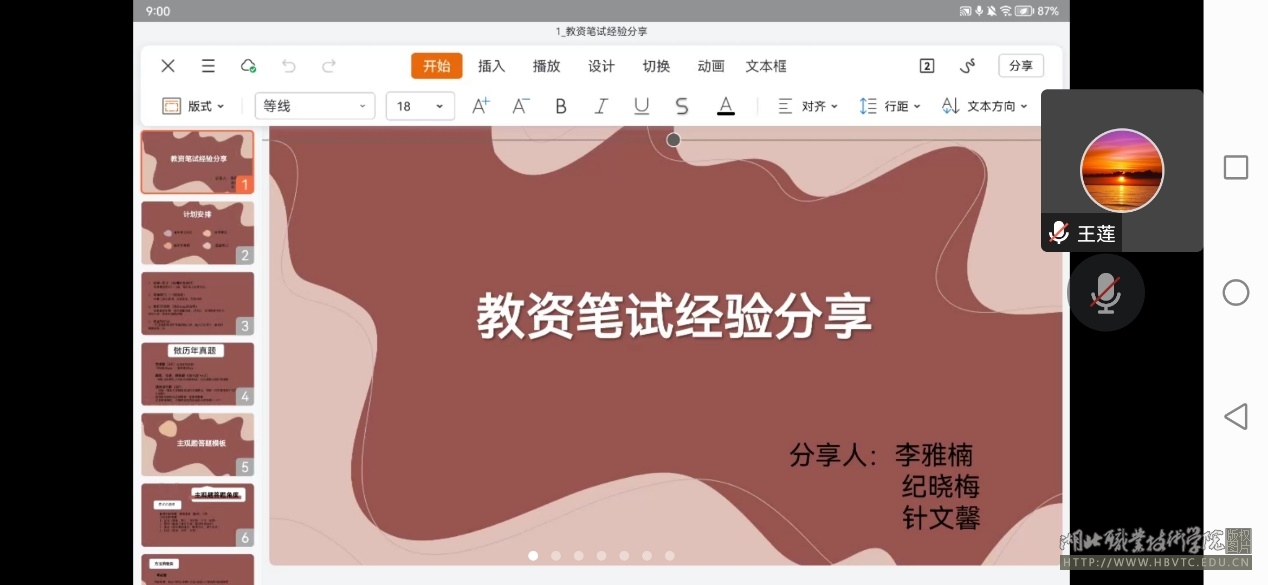Increase font size with A+ icon

(x=480, y=106)
